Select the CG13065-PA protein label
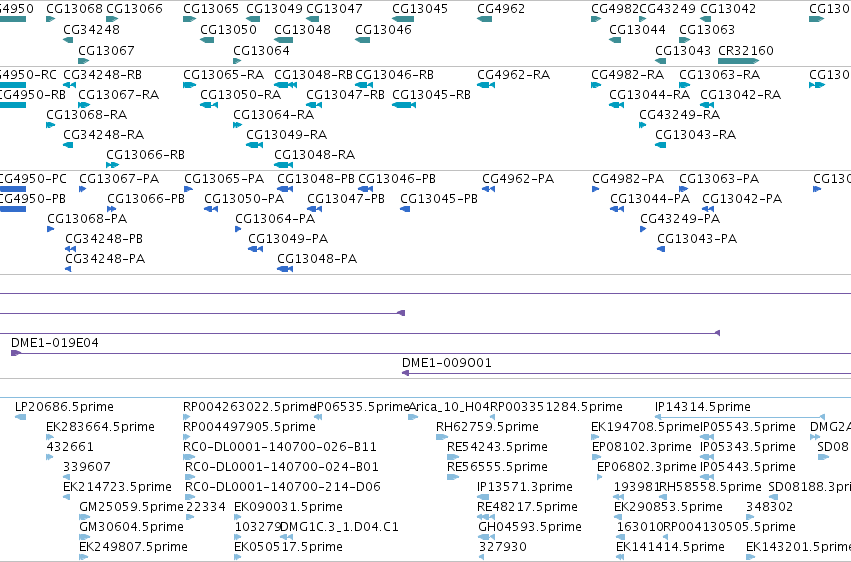 click(x=224, y=179)
